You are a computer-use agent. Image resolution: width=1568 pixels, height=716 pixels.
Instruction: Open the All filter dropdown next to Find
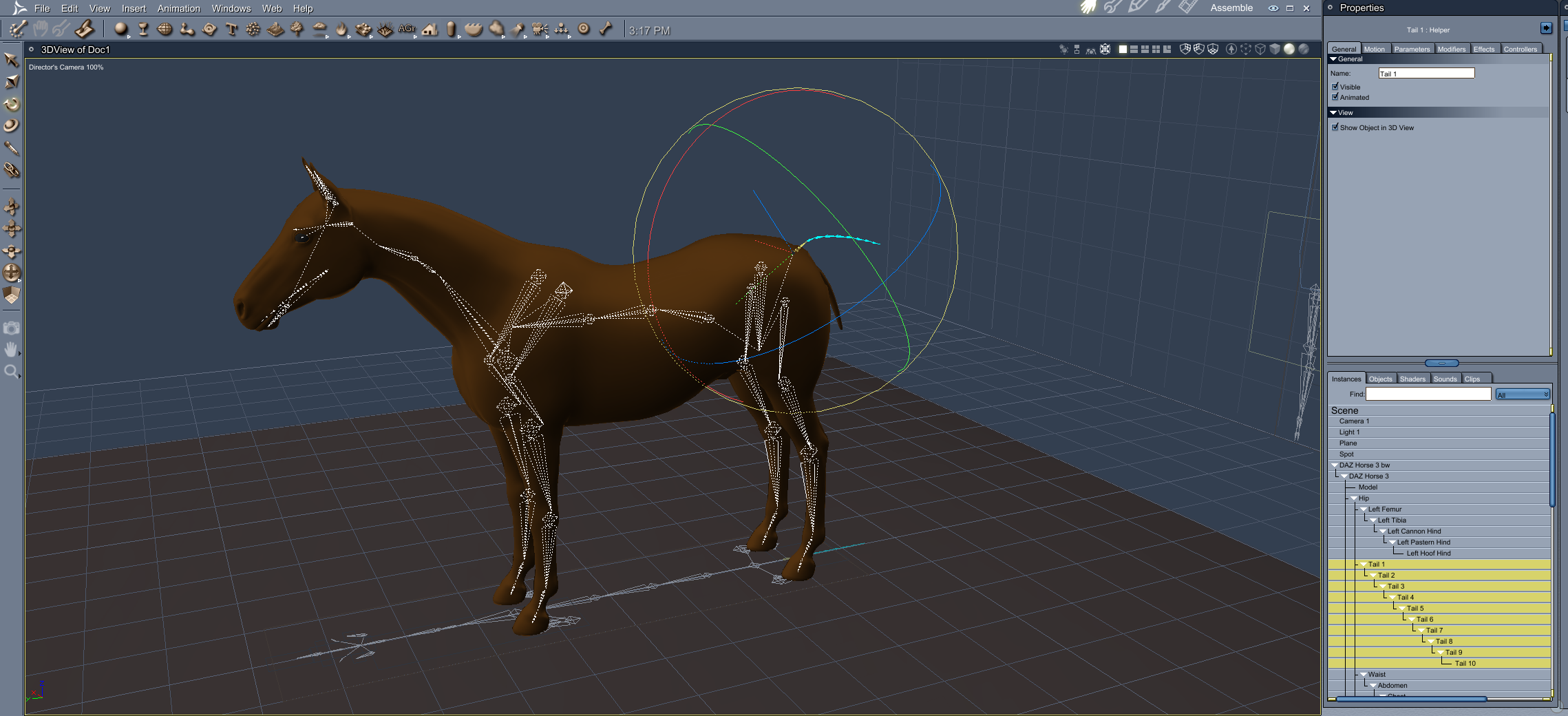[x=1522, y=394]
